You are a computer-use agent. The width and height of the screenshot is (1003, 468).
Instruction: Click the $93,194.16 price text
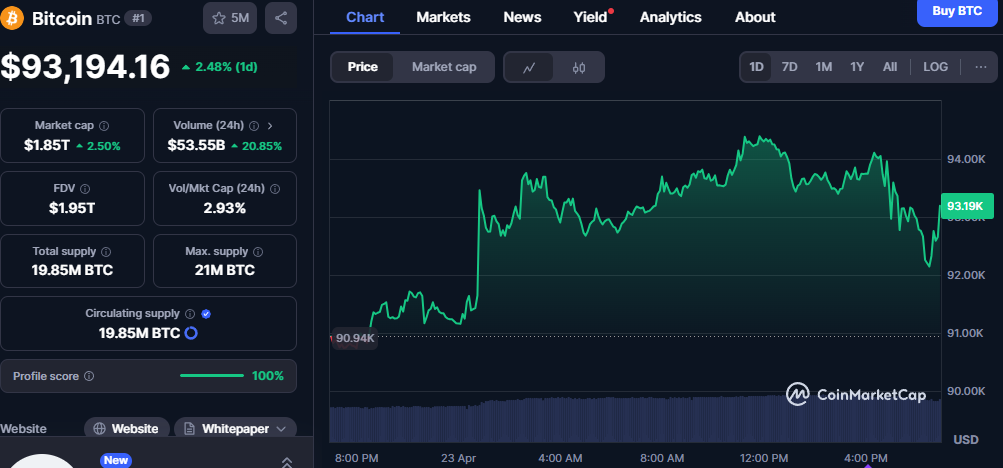tap(85, 66)
